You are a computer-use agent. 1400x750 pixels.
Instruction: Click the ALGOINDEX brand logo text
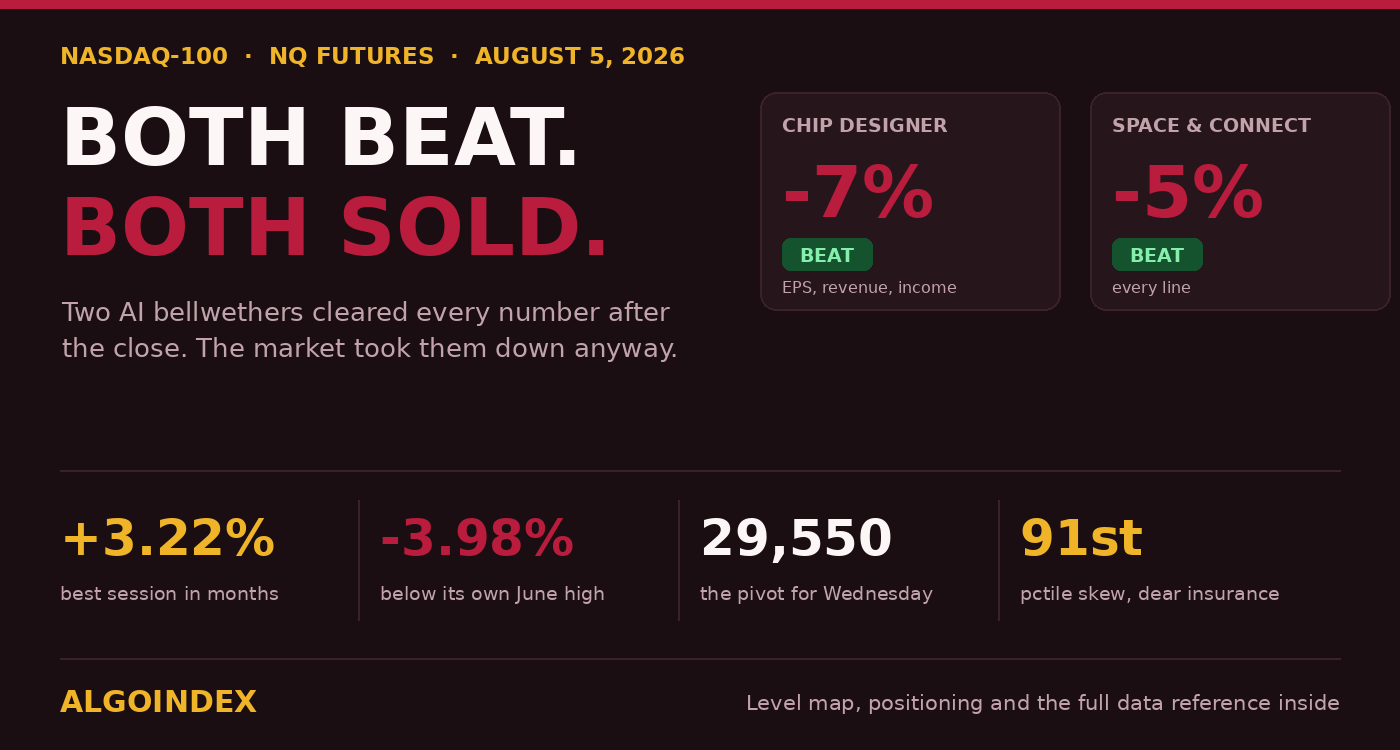(158, 703)
